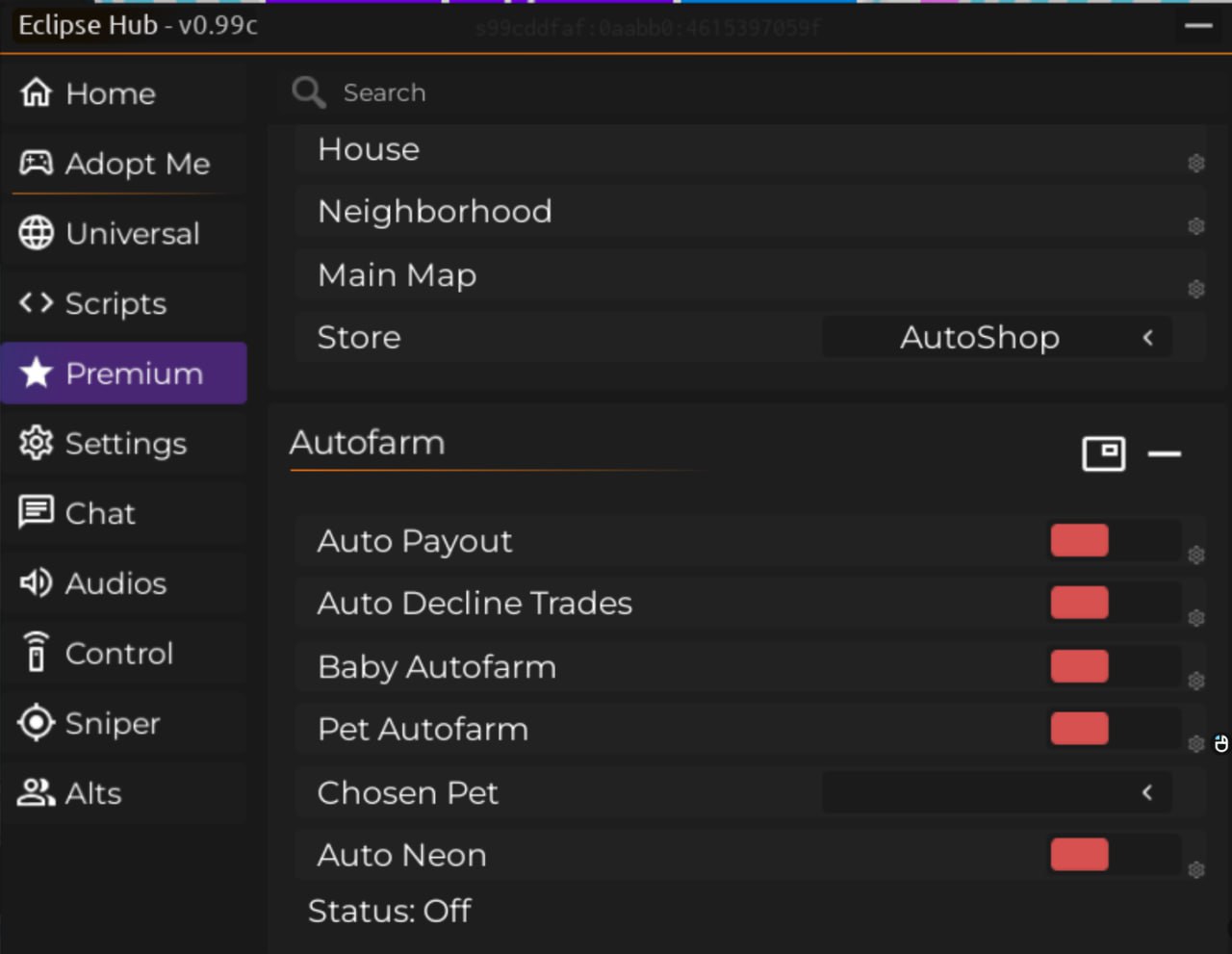Click the Alts people icon

37,792
